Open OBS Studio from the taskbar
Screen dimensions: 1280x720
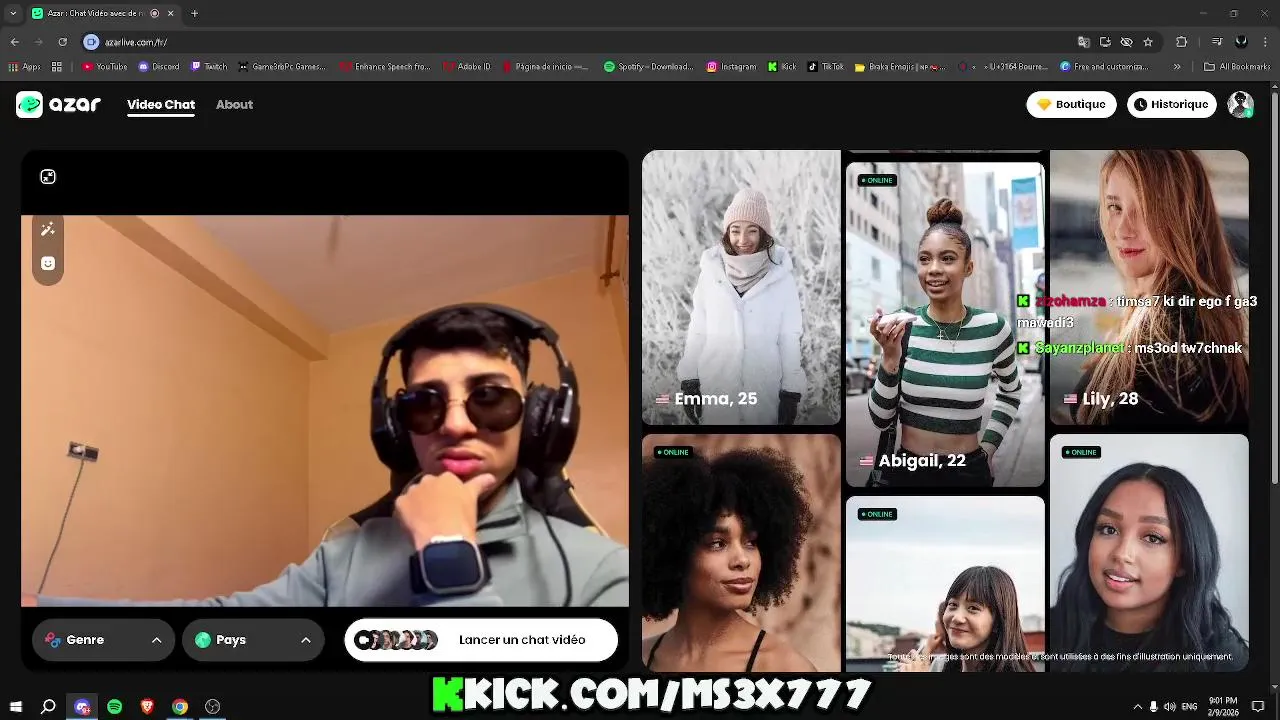[212, 706]
